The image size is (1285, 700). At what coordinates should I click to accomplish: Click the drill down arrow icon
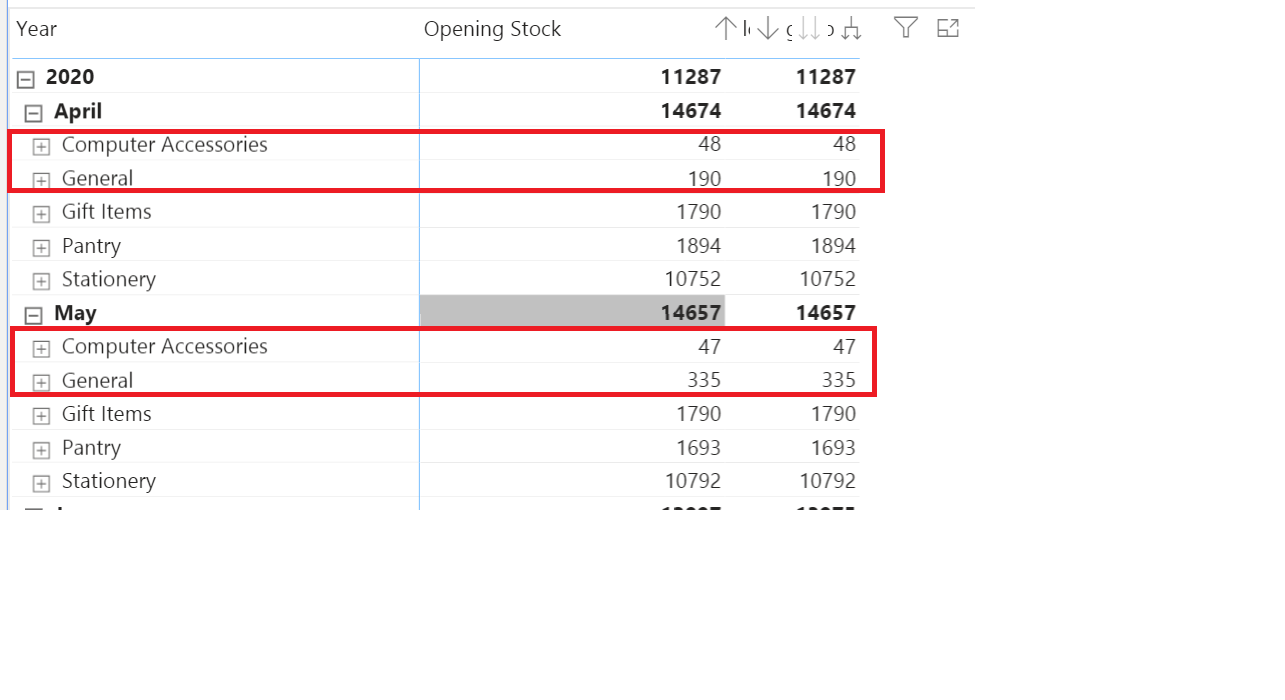(x=767, y=28)
